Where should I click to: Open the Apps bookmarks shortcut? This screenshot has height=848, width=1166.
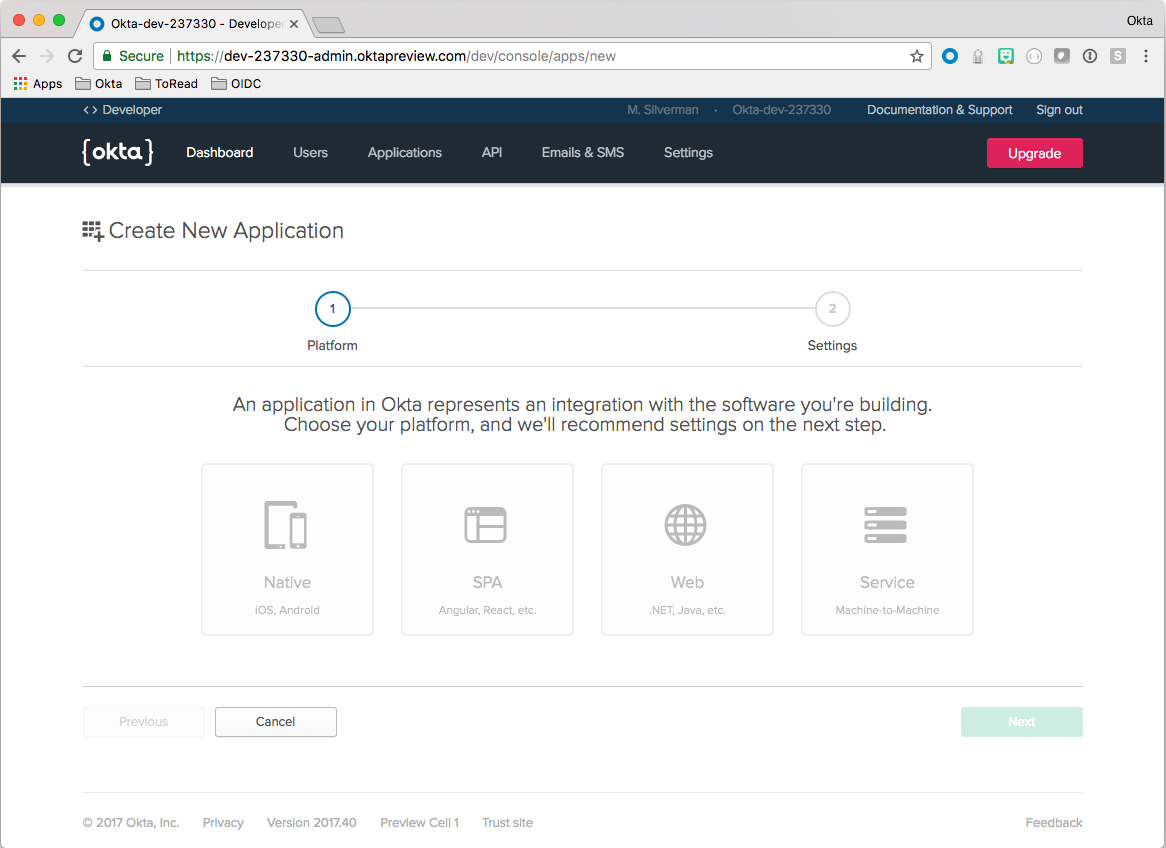(x=38, y=84)
